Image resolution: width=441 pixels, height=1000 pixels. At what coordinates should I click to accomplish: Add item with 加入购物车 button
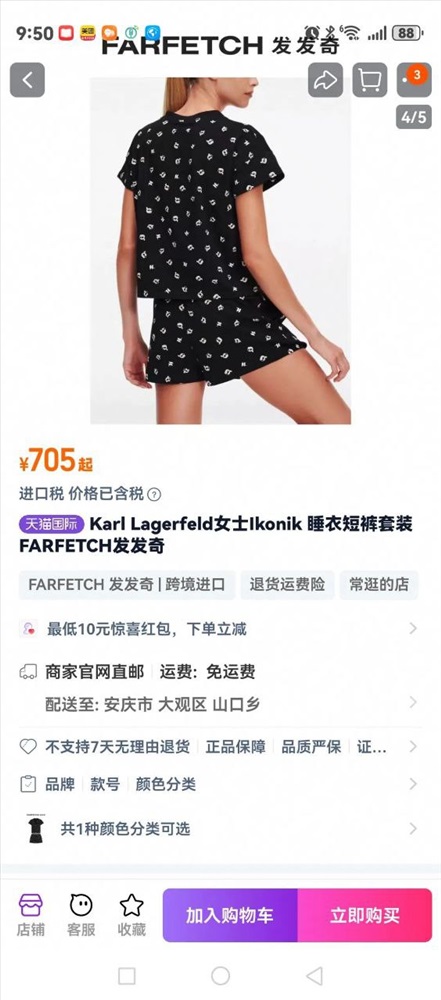tap(230, 915)
